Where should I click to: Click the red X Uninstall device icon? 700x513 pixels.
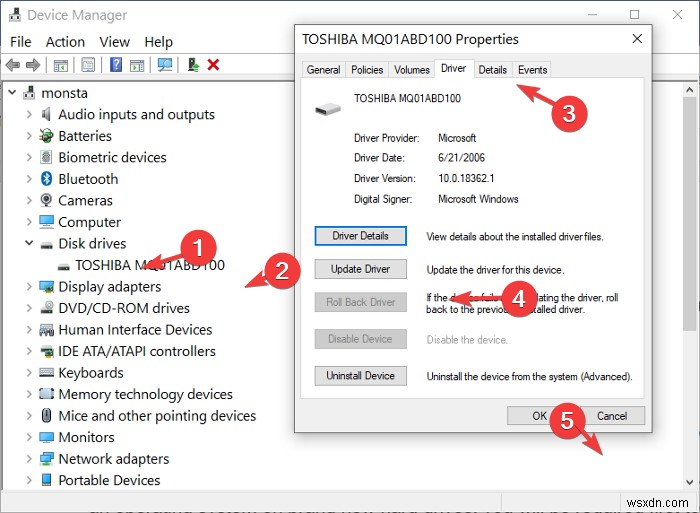pos(213,65)
